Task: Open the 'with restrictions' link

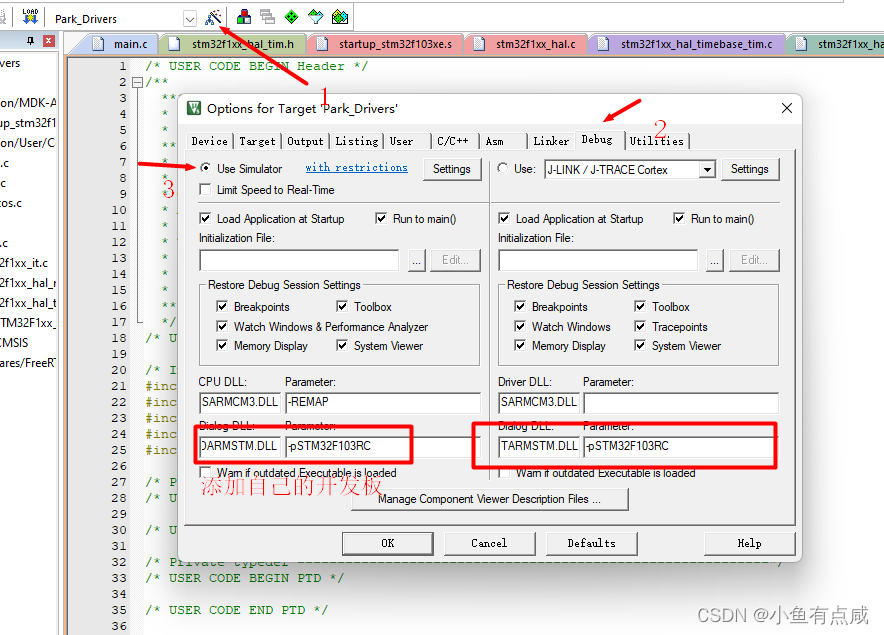Action: tap(356, 167)
